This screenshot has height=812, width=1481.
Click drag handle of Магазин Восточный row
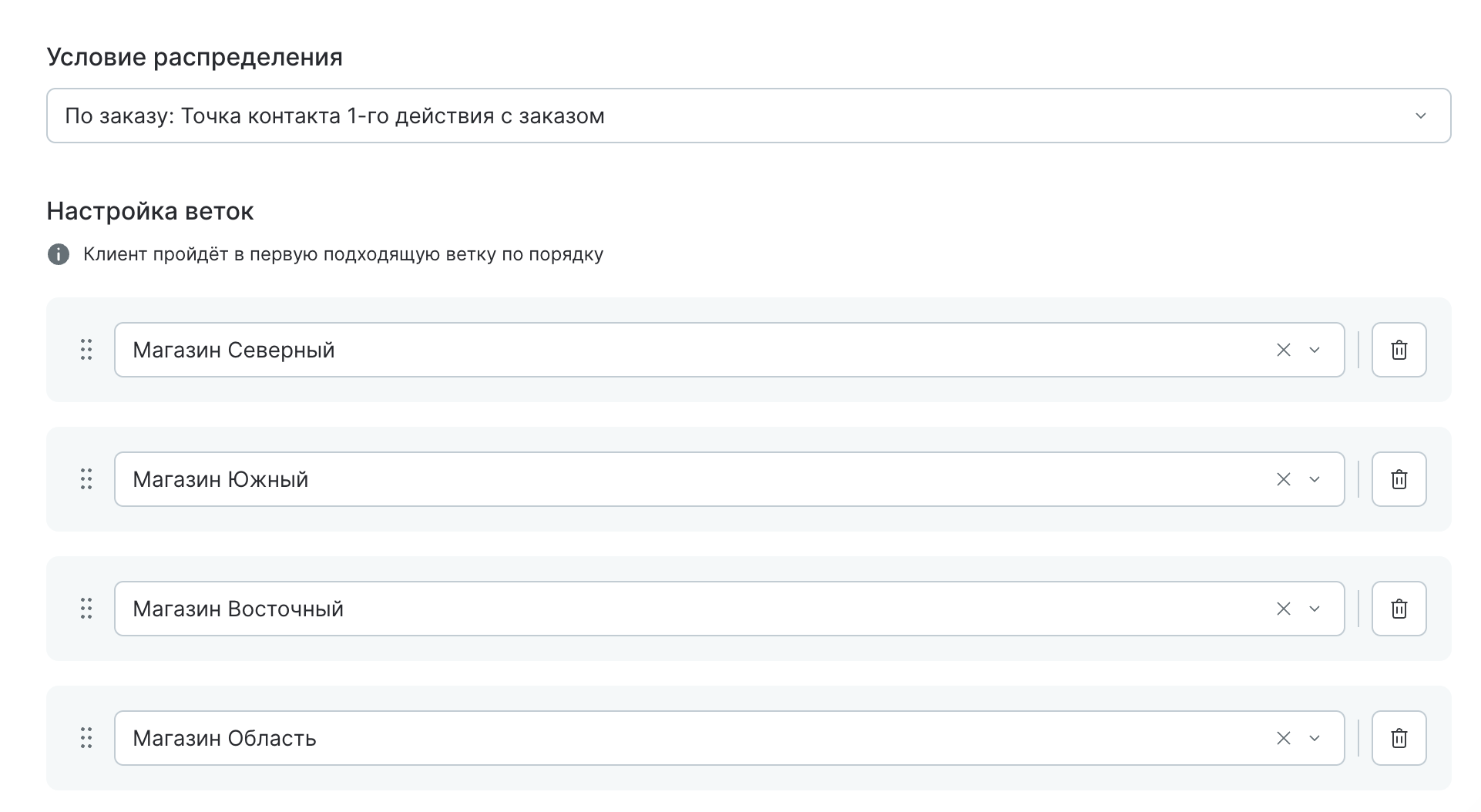[86, 609]
